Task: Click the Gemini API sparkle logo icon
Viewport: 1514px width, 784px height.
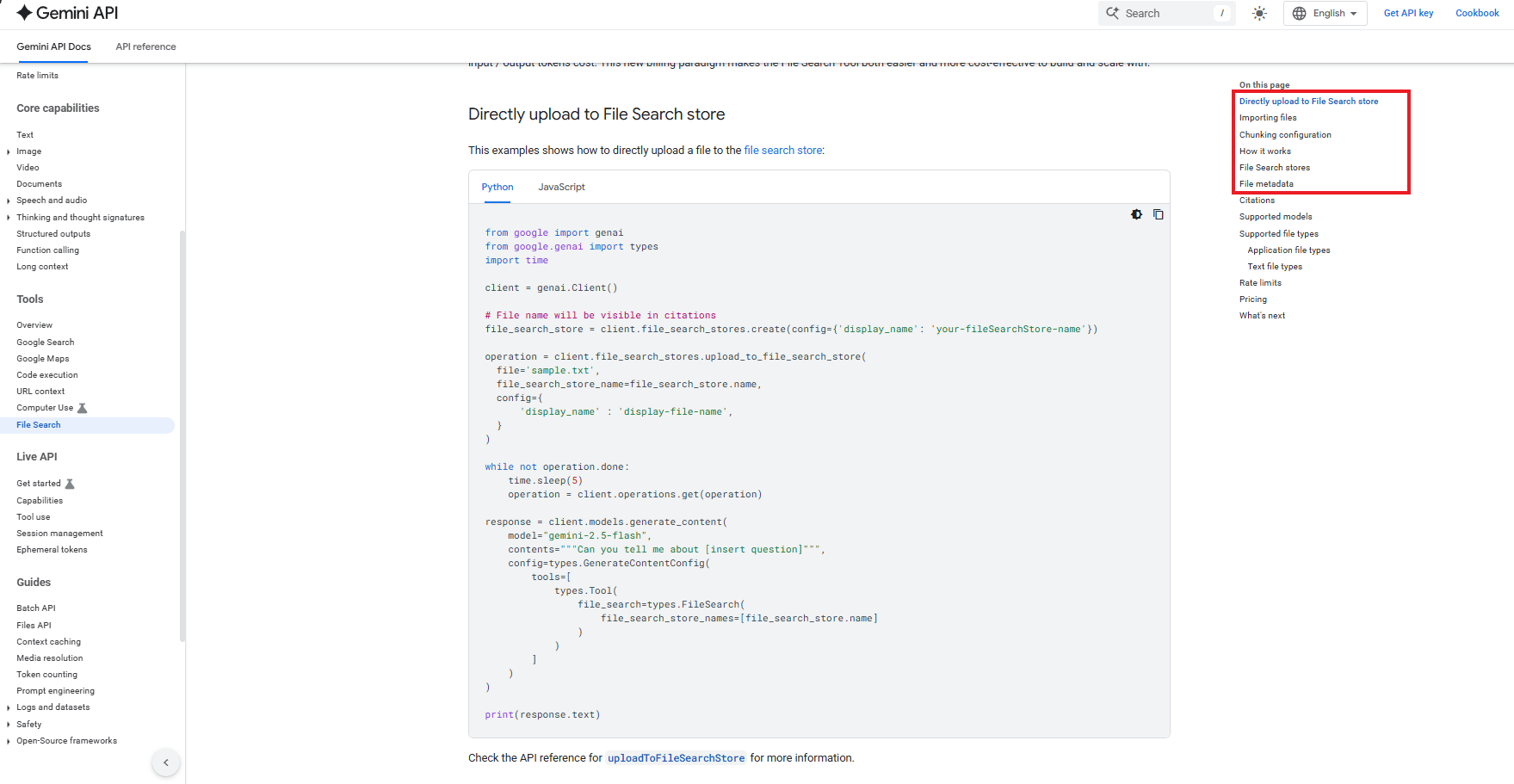Action: 26,12
